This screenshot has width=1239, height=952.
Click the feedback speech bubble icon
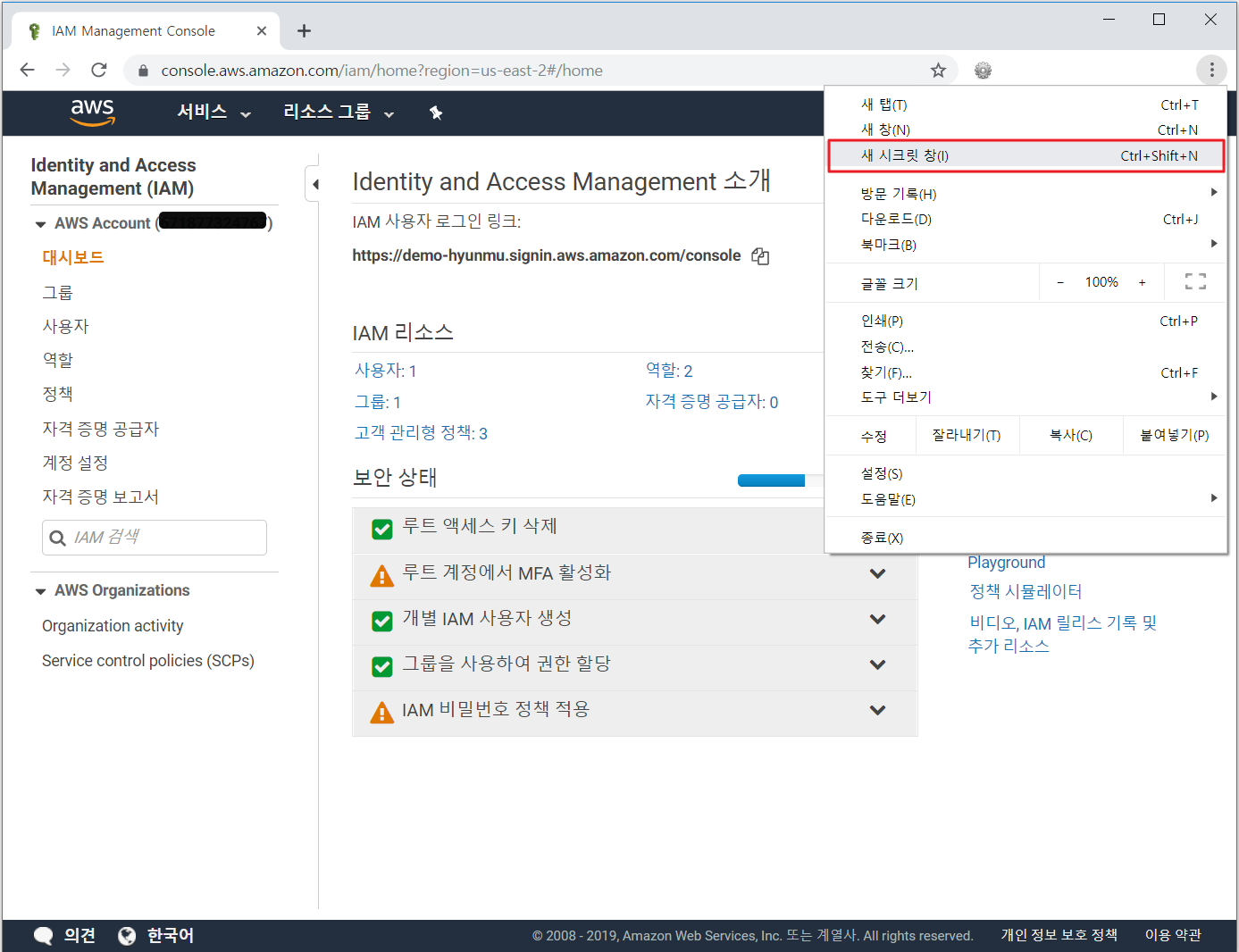(43, 935)
